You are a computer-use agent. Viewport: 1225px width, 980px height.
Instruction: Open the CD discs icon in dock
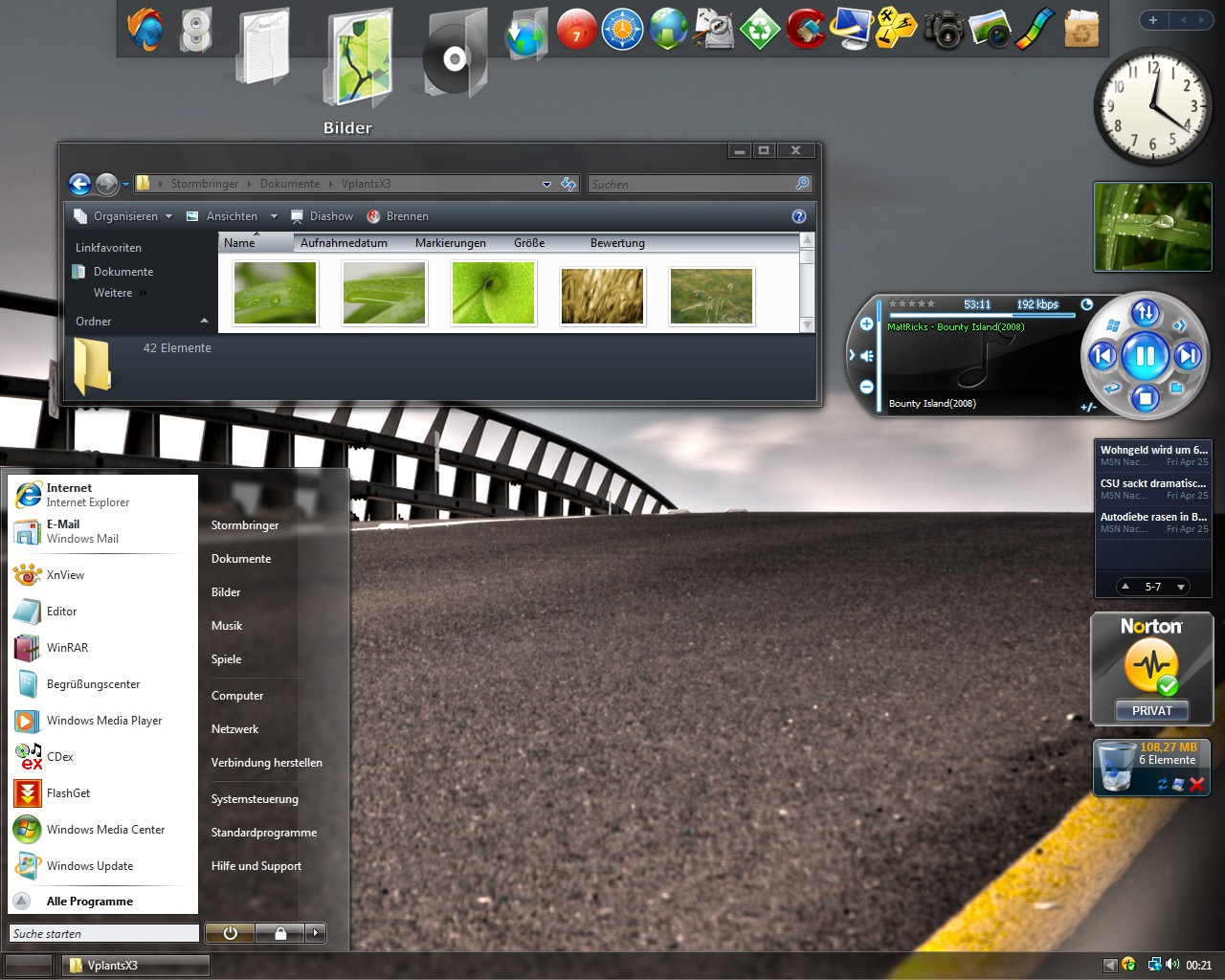(195, 31)
